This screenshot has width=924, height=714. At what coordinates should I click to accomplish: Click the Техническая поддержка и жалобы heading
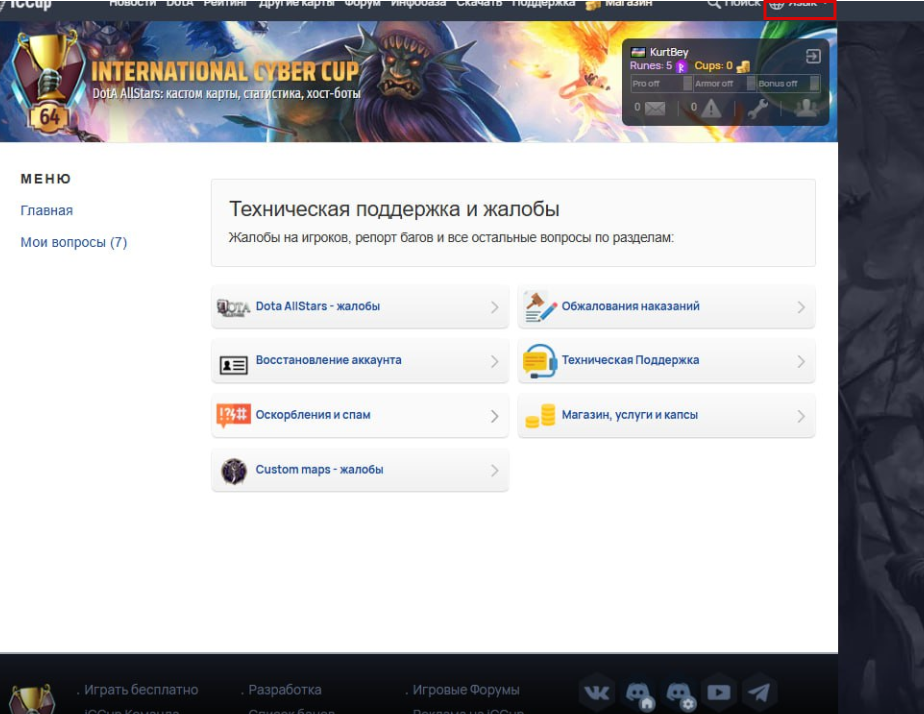coord(394,209)
